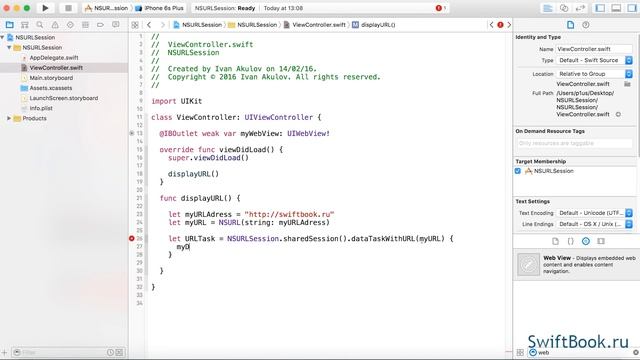This screenshot has width=640, height=360.
Task: Open the related items grid menu
Action: 135,25
